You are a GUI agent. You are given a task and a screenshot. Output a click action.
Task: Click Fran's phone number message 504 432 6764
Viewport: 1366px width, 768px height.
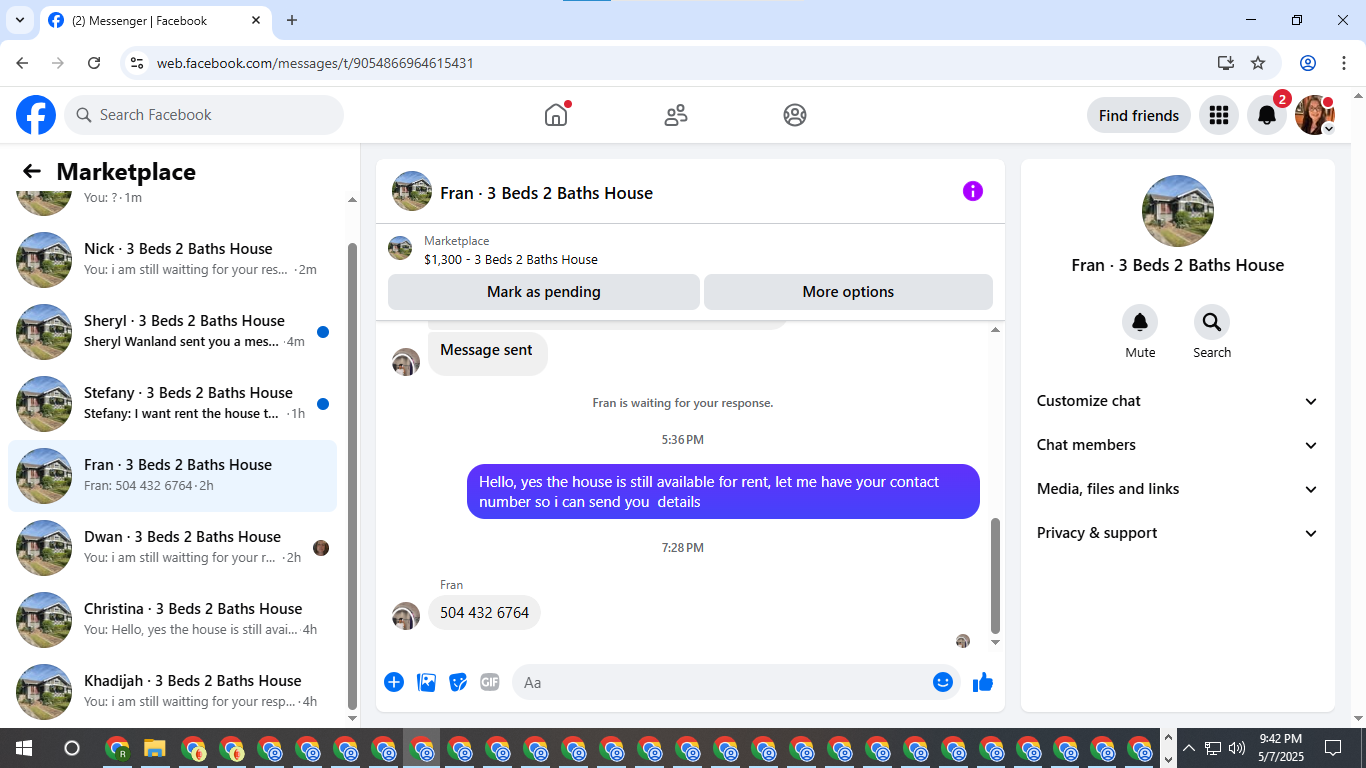[484, 612]
